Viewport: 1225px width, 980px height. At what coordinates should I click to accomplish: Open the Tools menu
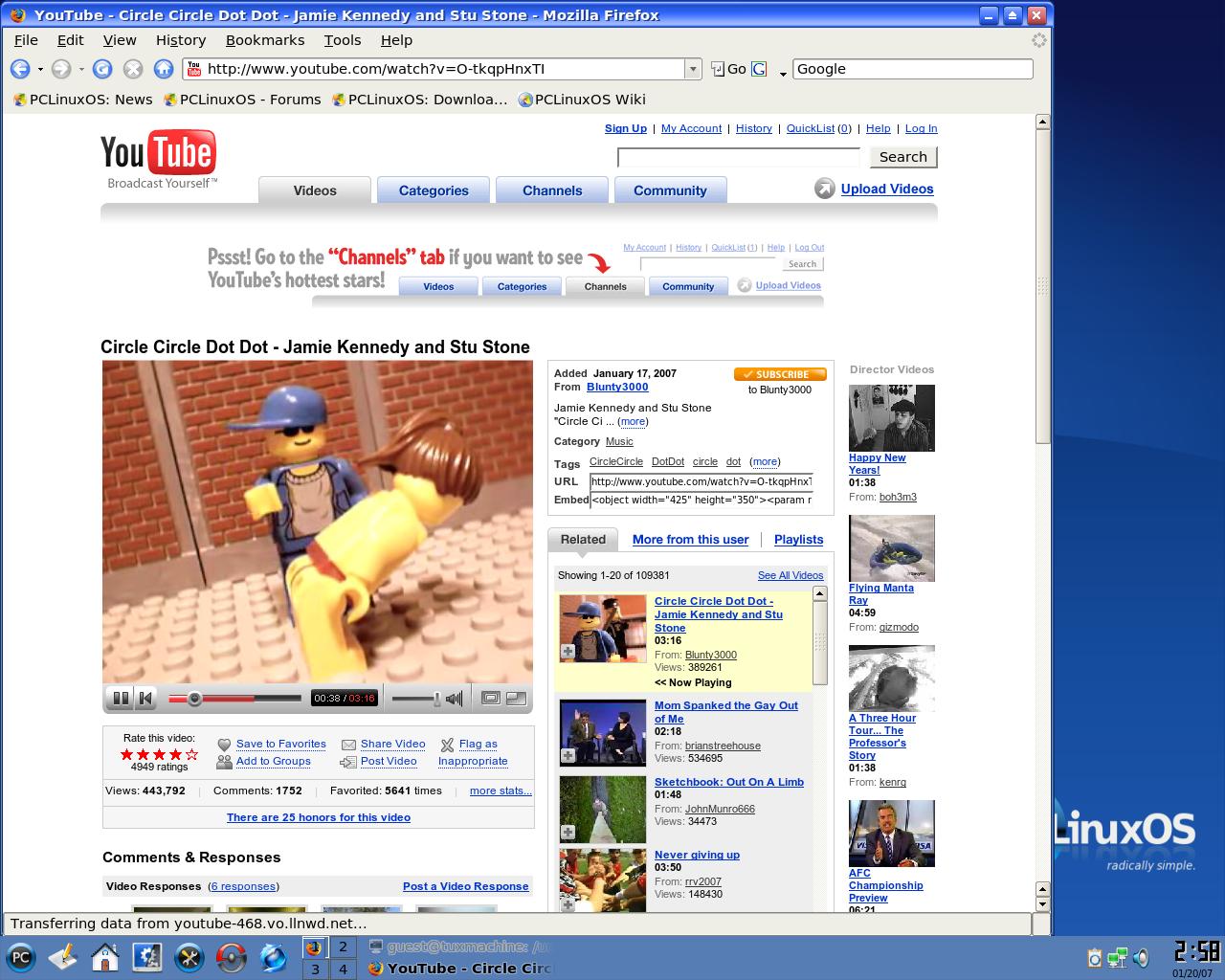343,40
